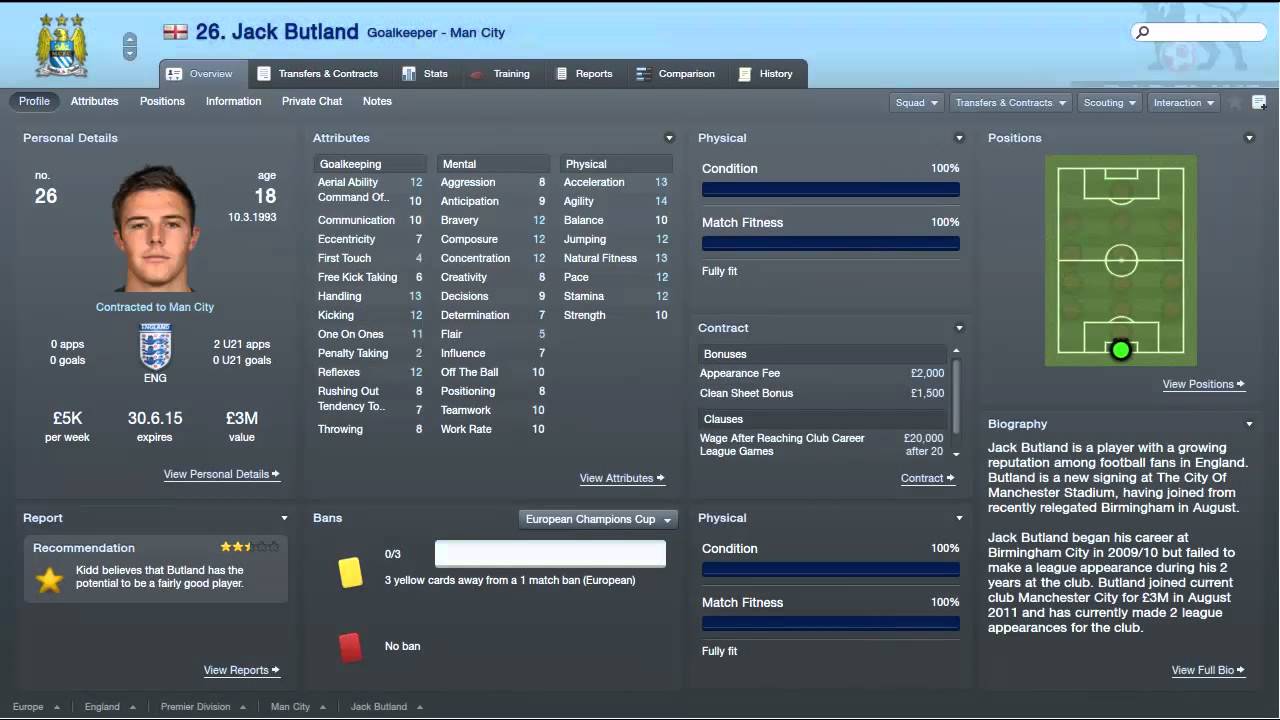Open the History tab
1280x720 pixels.
(766, 74)
